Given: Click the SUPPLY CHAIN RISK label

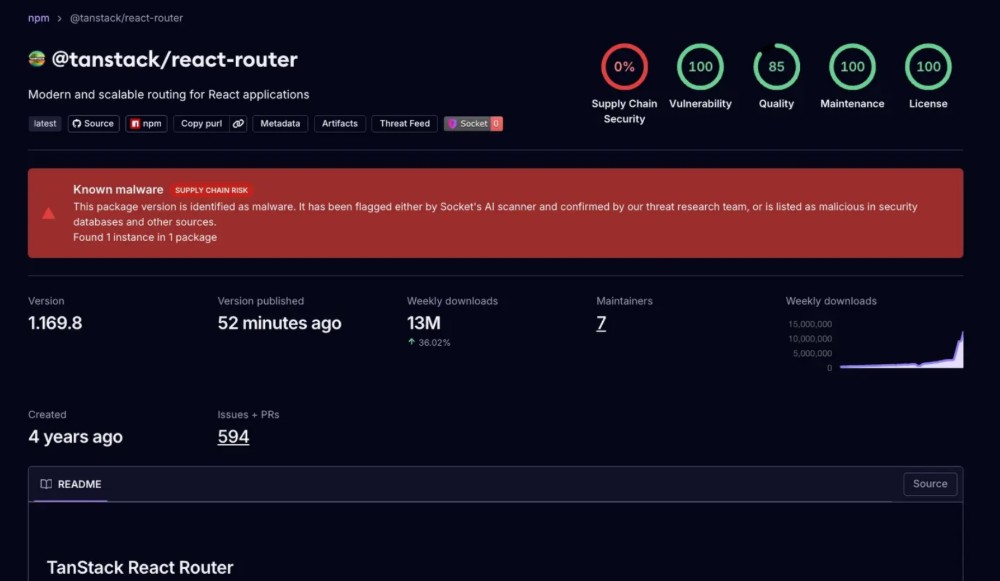Looking at the screenshot, I should tap(211, 190).
